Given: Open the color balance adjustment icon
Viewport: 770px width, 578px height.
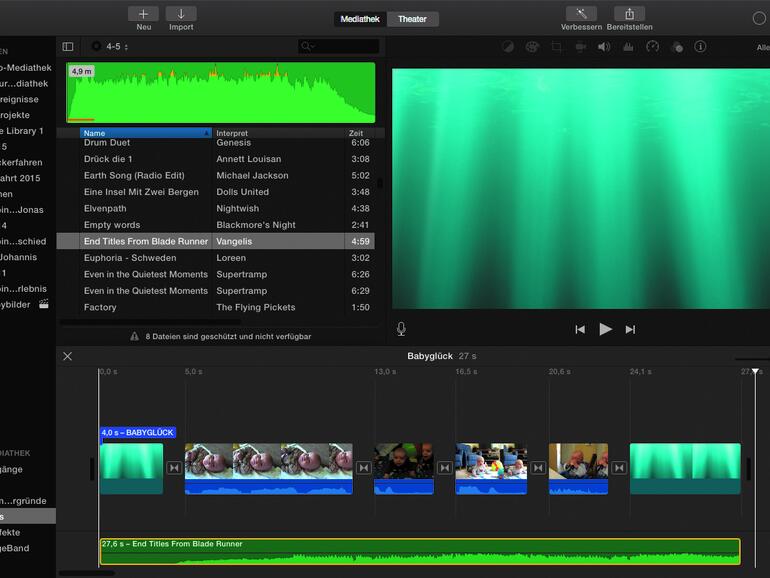Looking at the screenshot, I should pyautogui.click(x=508, y=47).
